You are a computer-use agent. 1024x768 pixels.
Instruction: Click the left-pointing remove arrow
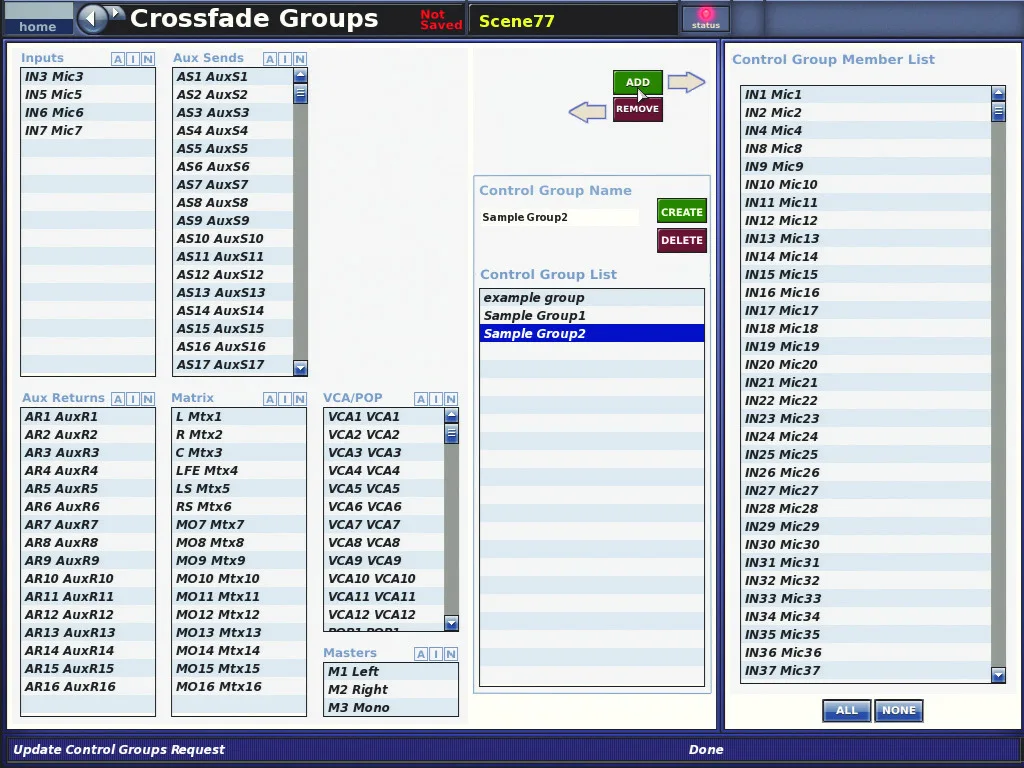[588, 112]
